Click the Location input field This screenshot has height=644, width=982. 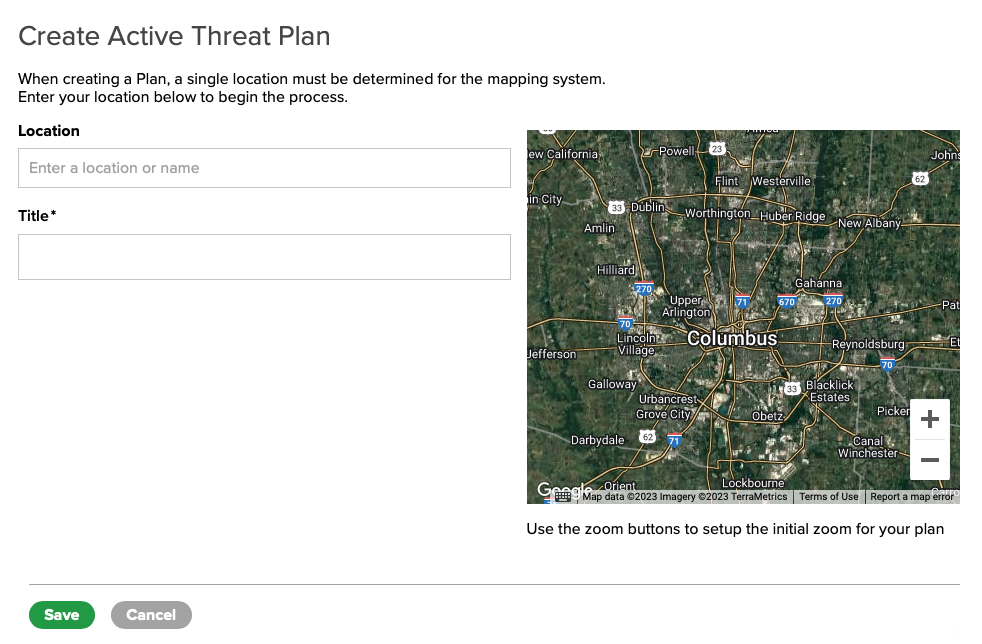[264, 168]
